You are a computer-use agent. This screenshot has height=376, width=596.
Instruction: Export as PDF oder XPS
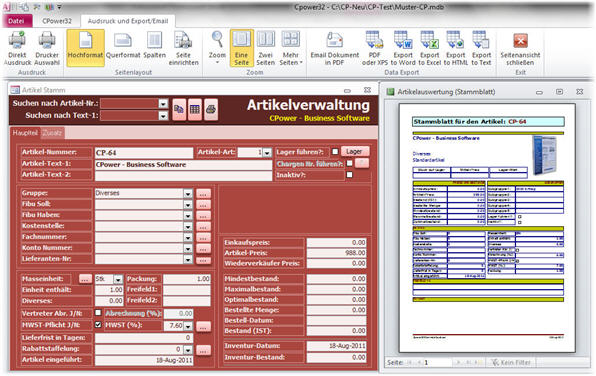[374, 48]
